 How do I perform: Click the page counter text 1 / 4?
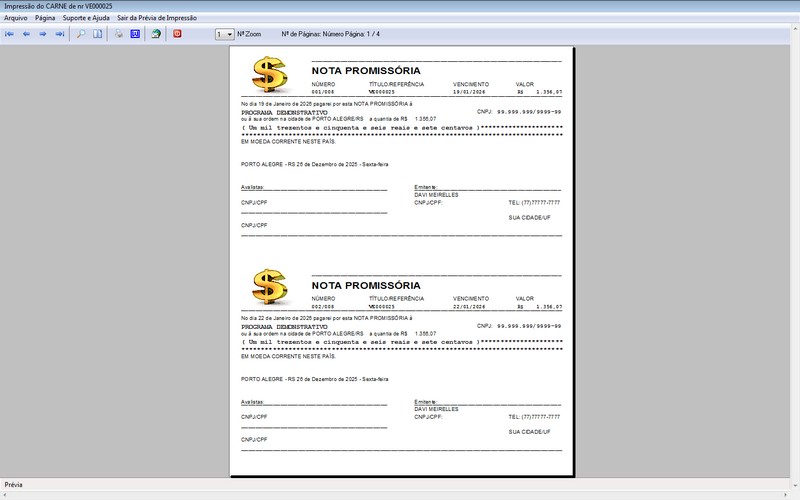tap(373, 34)
